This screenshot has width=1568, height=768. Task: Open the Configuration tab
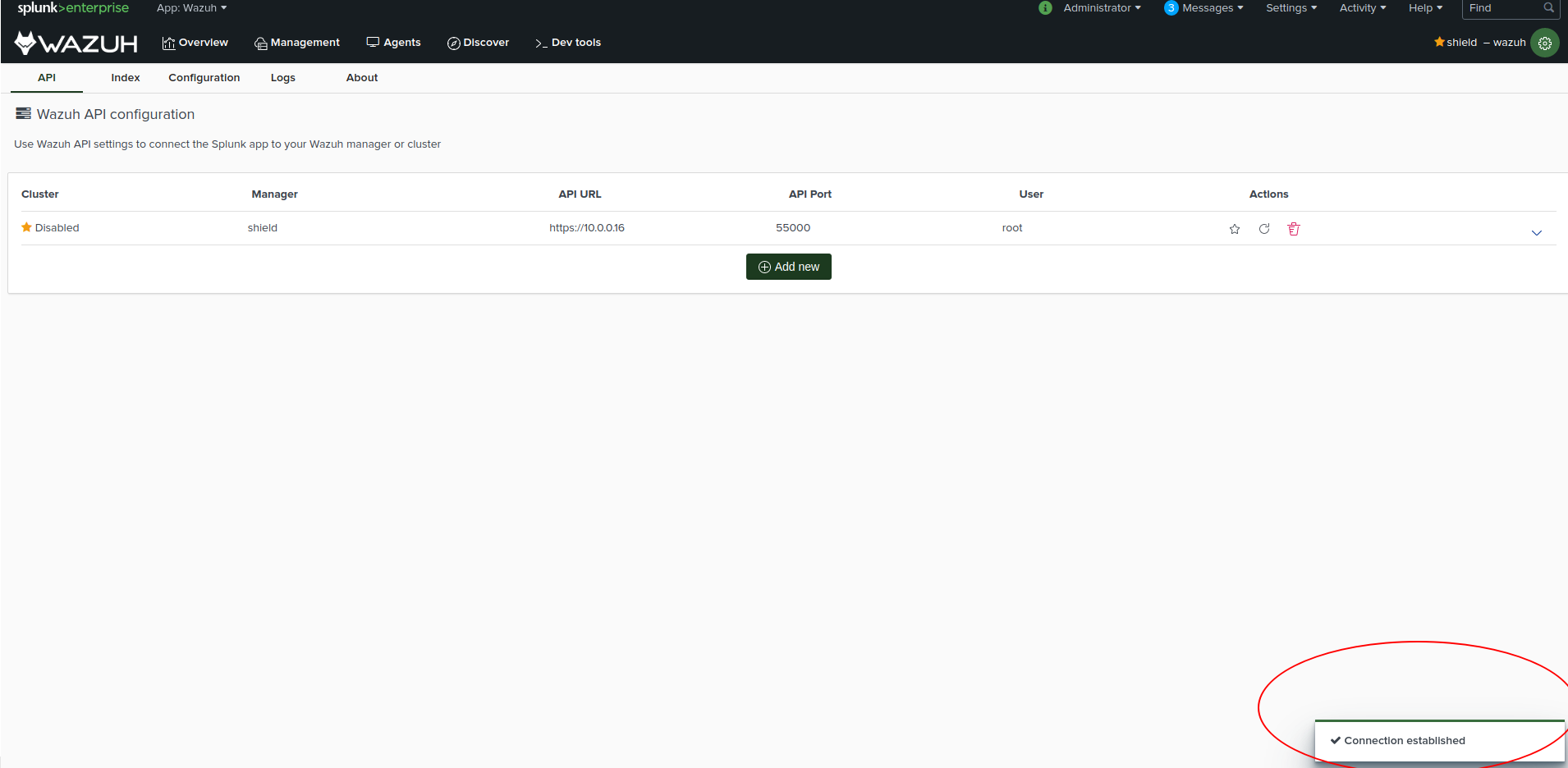click(x=204, y=77)
